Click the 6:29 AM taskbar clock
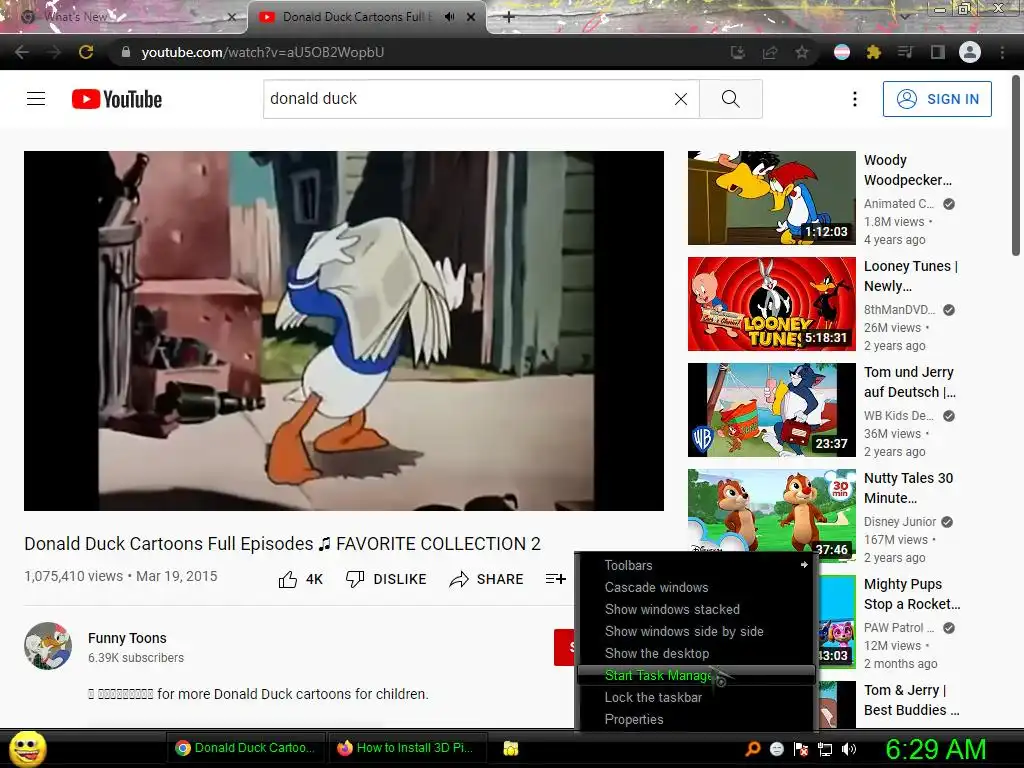Viewport: 1024px width, 768px height. [x=935, y=749]
